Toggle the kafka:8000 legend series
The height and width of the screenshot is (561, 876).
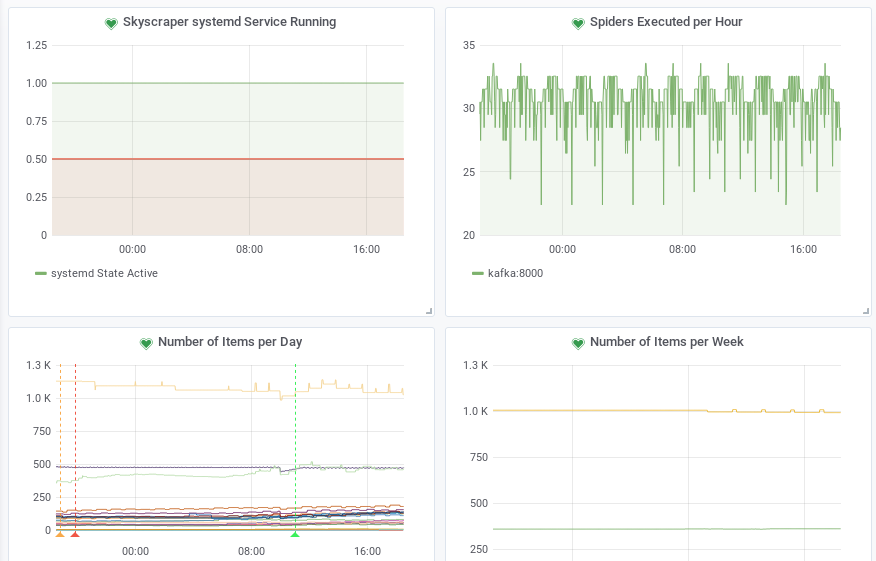click(x=515, y=273)
